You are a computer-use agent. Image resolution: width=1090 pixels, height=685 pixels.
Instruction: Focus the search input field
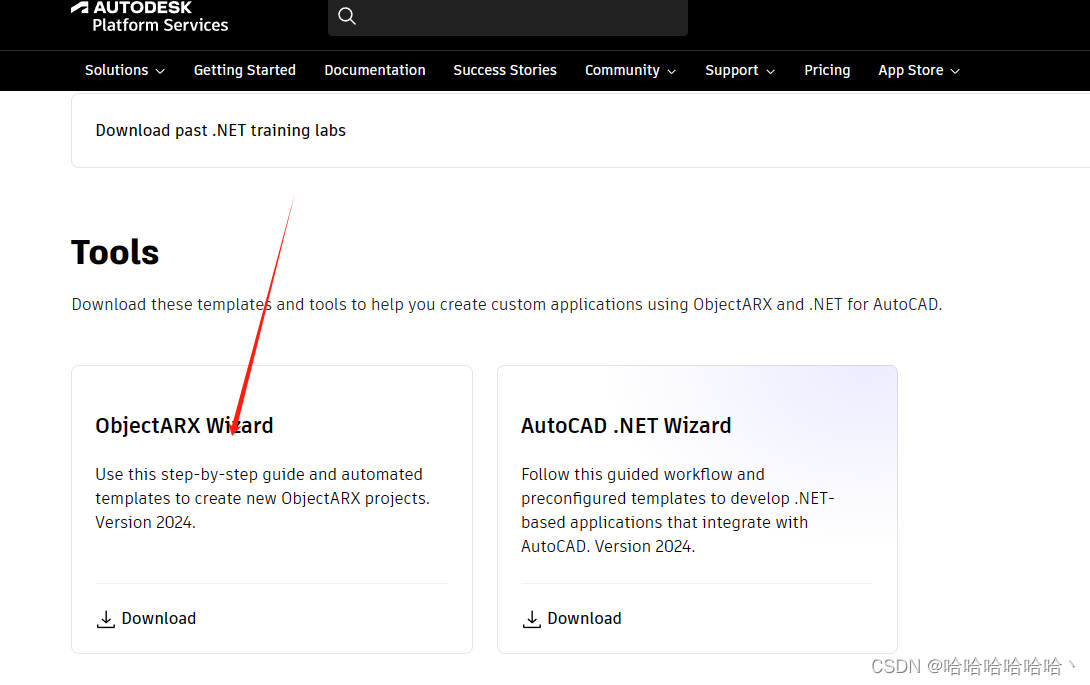coord(508,17)
